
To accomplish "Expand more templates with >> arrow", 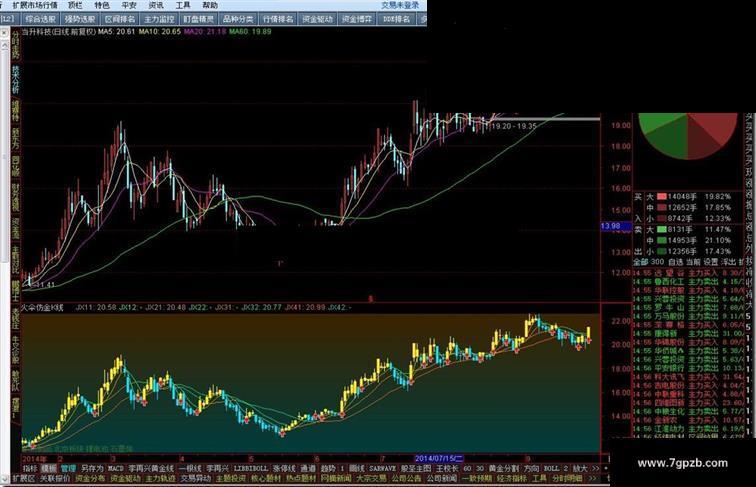I will point(595,468).
